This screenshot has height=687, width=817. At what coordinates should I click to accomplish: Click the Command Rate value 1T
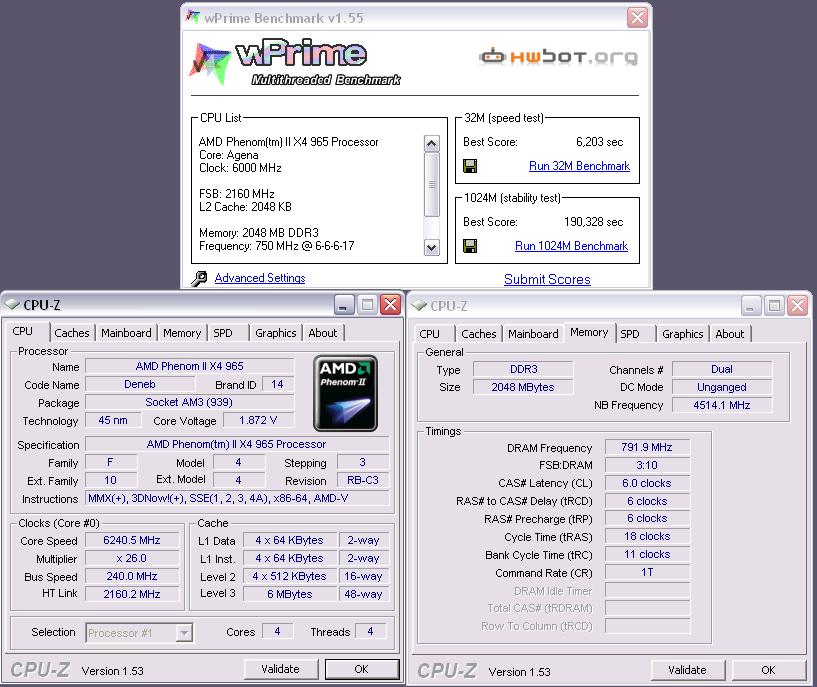pos(647,572)
